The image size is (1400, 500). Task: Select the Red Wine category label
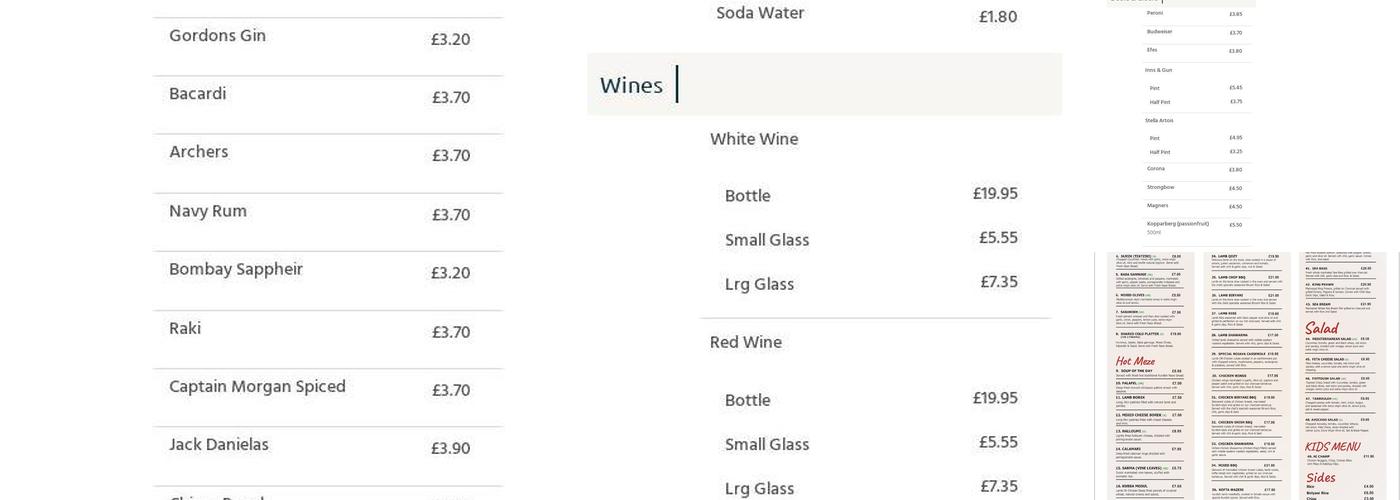pos(746,343)
